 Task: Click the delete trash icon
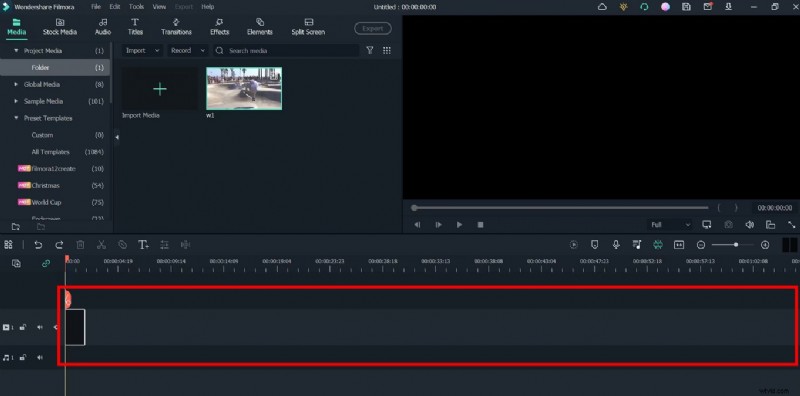point(80,245)
